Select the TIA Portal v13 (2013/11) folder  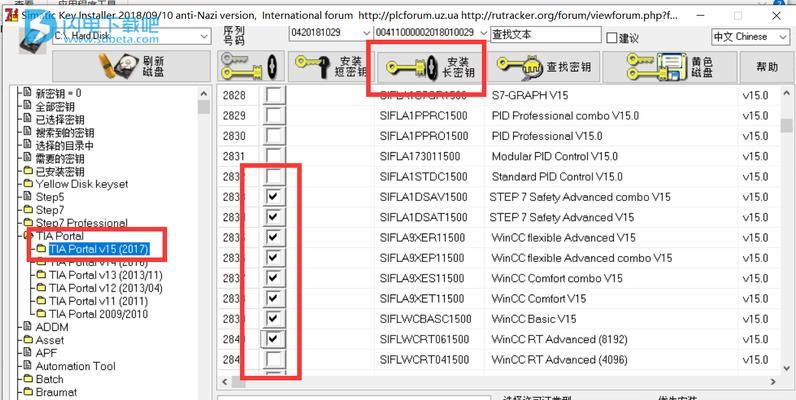pos(106,275)
